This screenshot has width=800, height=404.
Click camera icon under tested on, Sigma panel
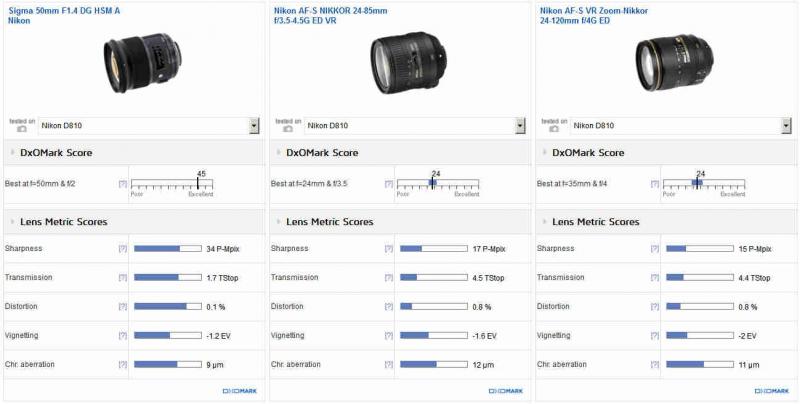point(22,130)
